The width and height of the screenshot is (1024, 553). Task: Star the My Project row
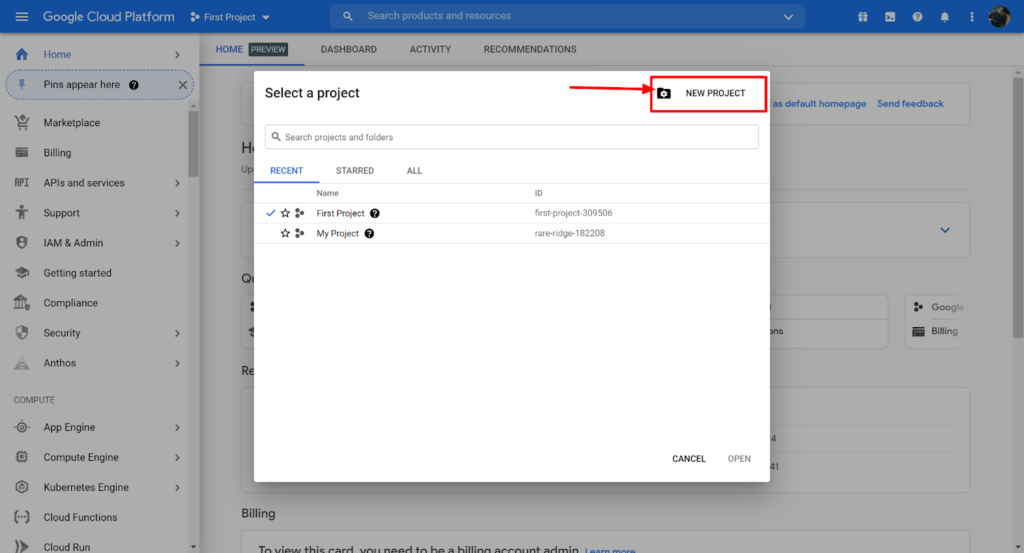[x=285, y=233]
